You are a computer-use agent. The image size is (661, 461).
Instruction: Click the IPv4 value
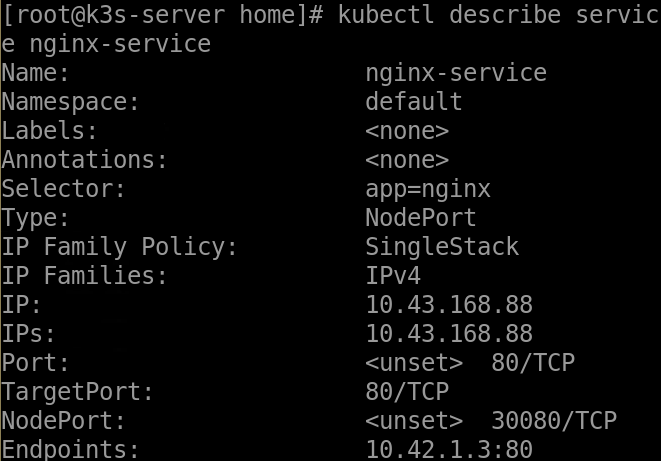coord(392,276)
